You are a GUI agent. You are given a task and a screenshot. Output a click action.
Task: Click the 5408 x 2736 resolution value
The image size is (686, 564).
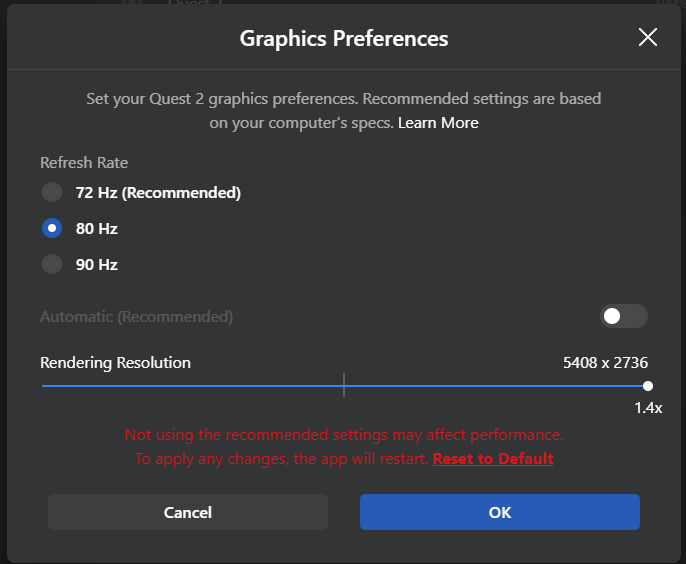click(x=605, y=362)
